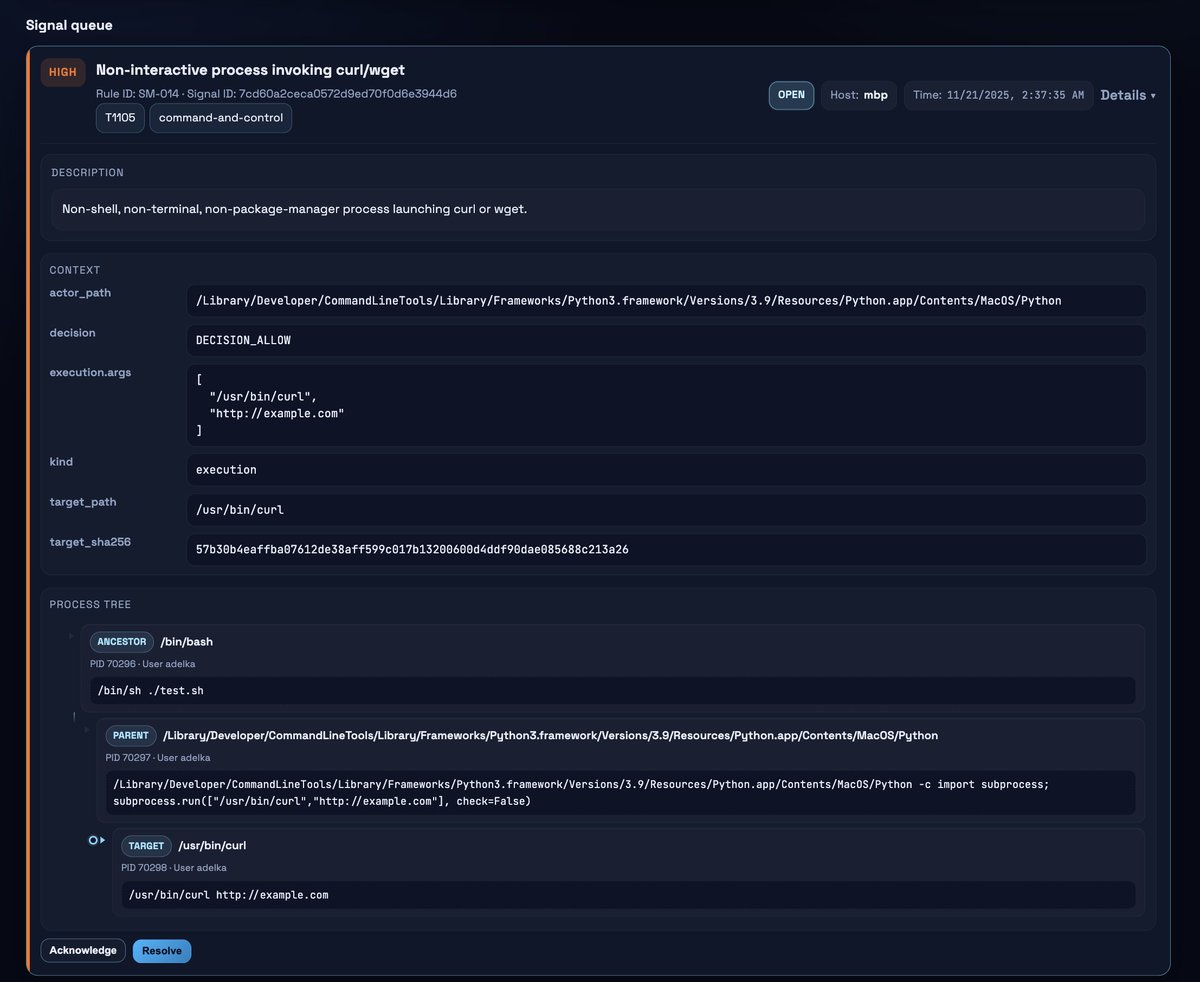Click the '/bin/sh ./test.sh' command line

tap(612, 690)
